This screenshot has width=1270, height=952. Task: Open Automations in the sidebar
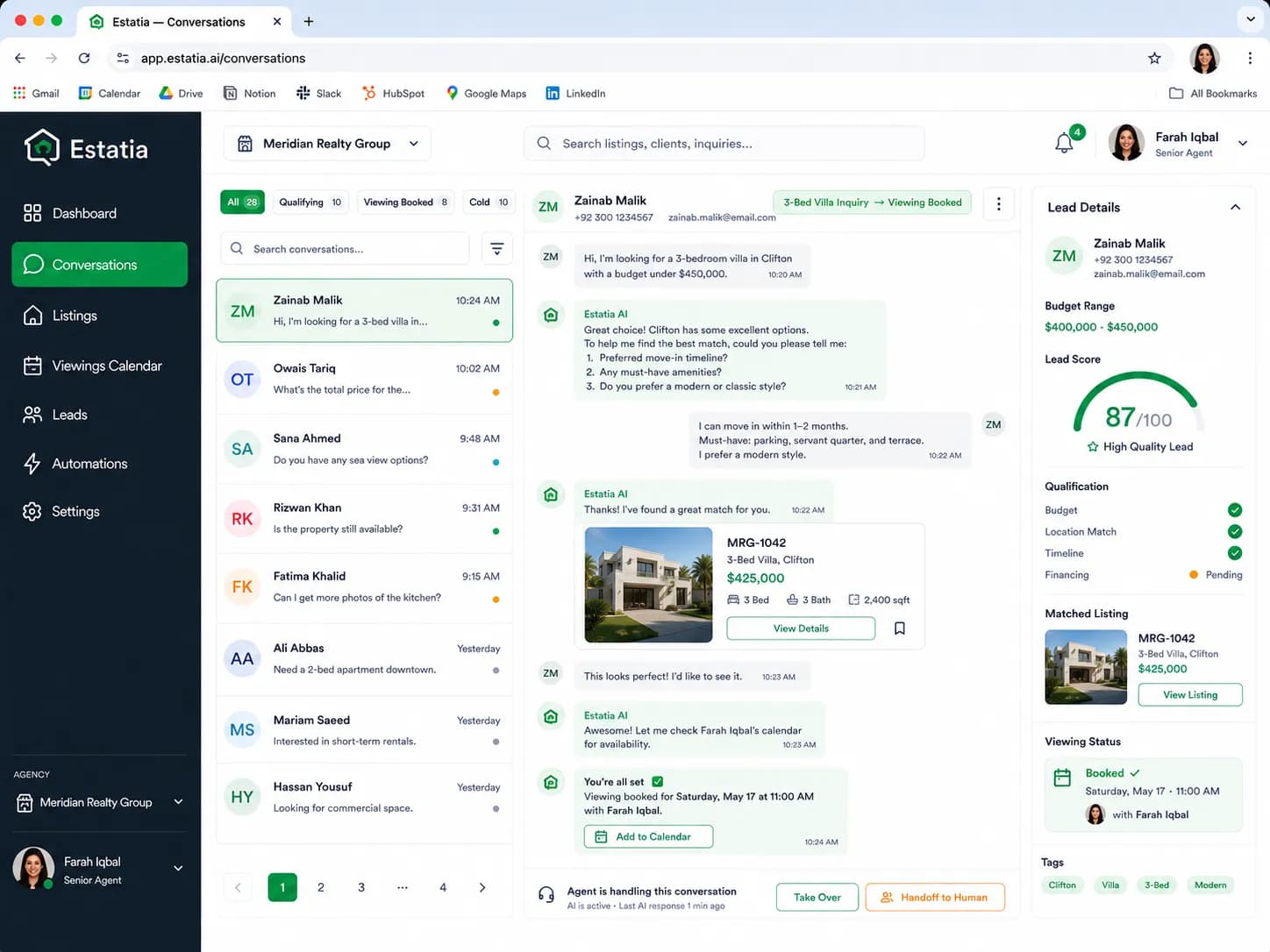tap(100, 464)
